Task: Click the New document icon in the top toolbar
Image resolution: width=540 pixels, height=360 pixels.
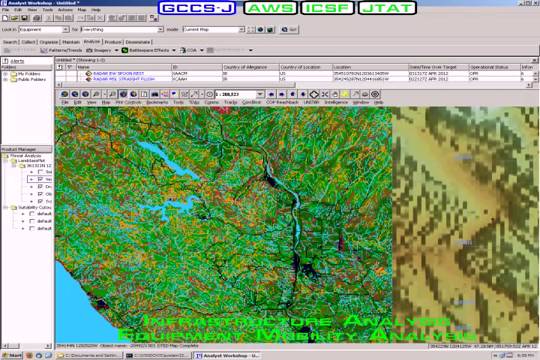Action: tap(6, 18)
